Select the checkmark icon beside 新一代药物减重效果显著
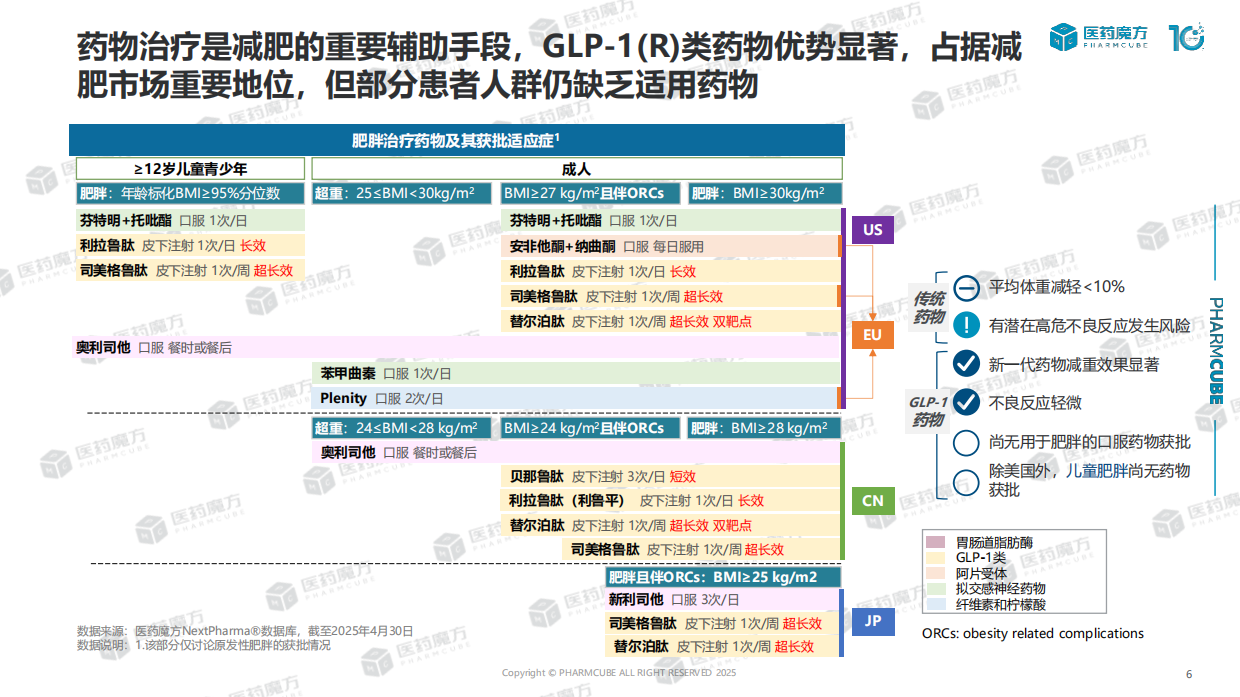This screenshot has height=697, width=1240. 965,363
